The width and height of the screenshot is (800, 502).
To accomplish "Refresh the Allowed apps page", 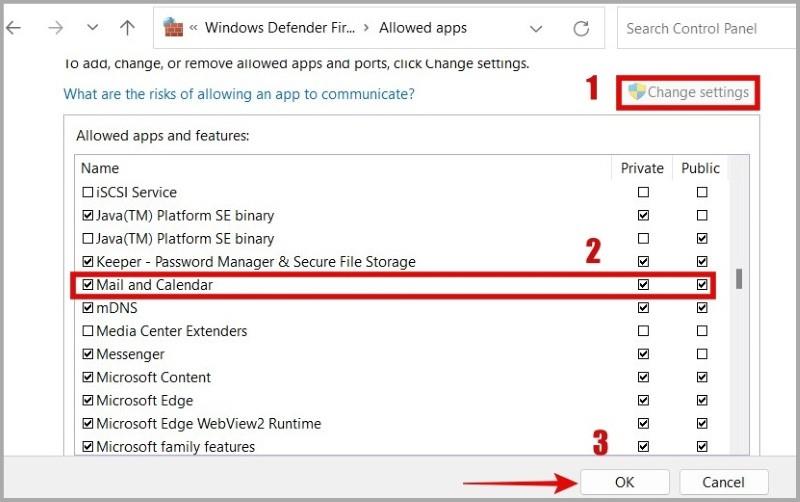I will (581, 29).
